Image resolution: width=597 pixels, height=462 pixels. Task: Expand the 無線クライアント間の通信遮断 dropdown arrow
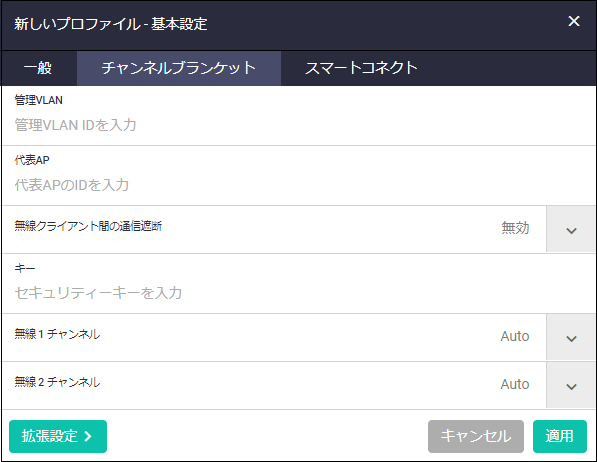(x=571, y=229)
